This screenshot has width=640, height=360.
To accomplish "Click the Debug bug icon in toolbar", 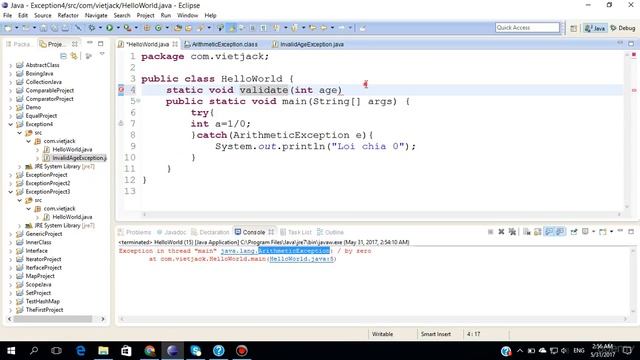I will (x=92, y=28).
